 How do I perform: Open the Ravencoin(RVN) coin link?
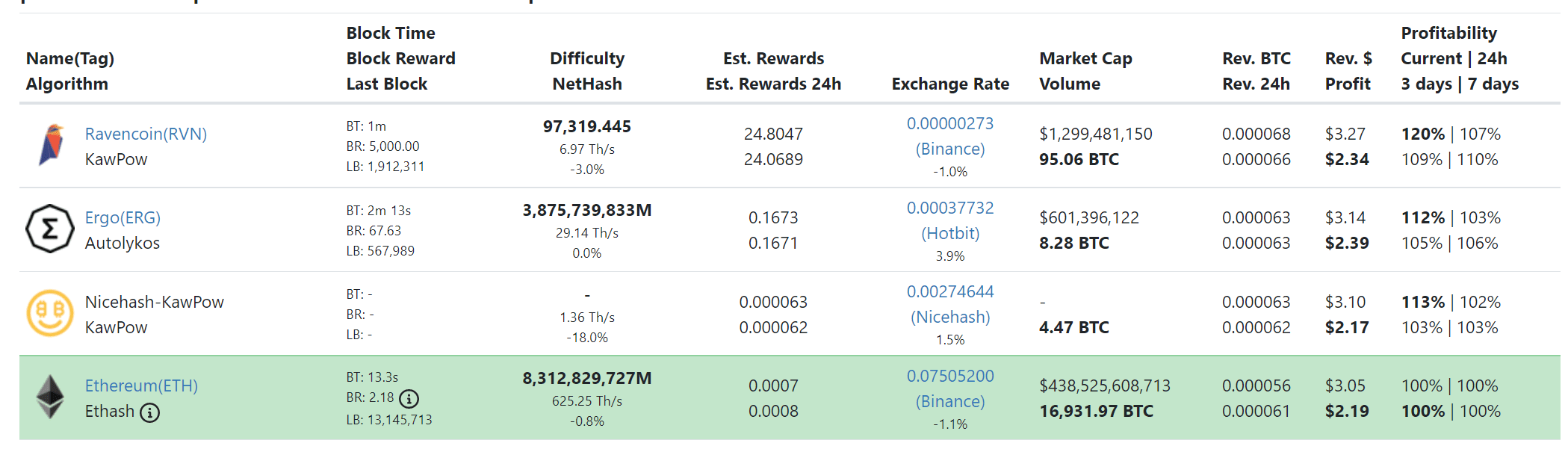click(x=146, y=134)
